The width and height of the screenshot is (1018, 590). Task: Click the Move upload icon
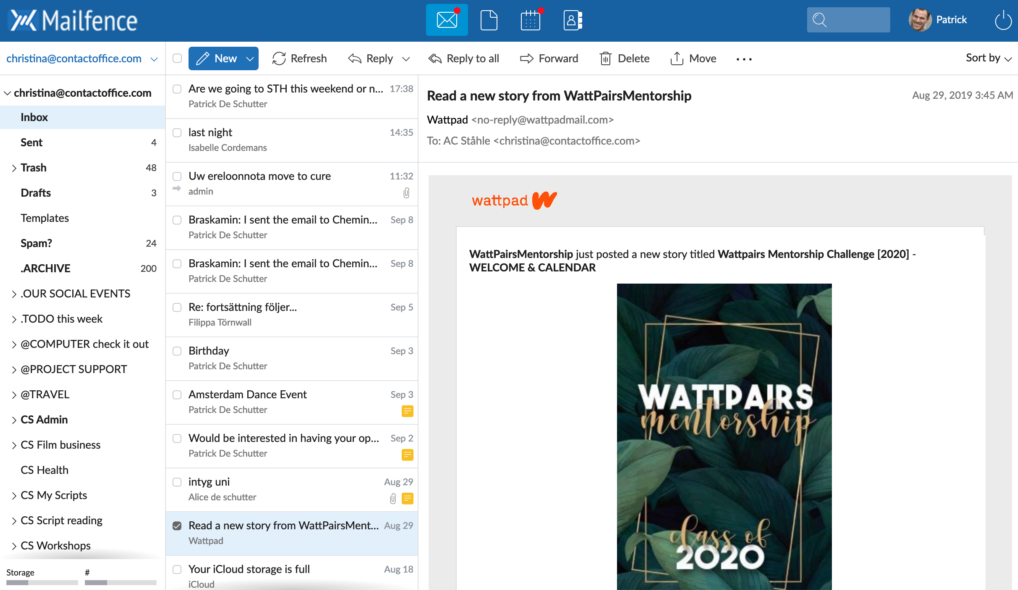[677, 58]
